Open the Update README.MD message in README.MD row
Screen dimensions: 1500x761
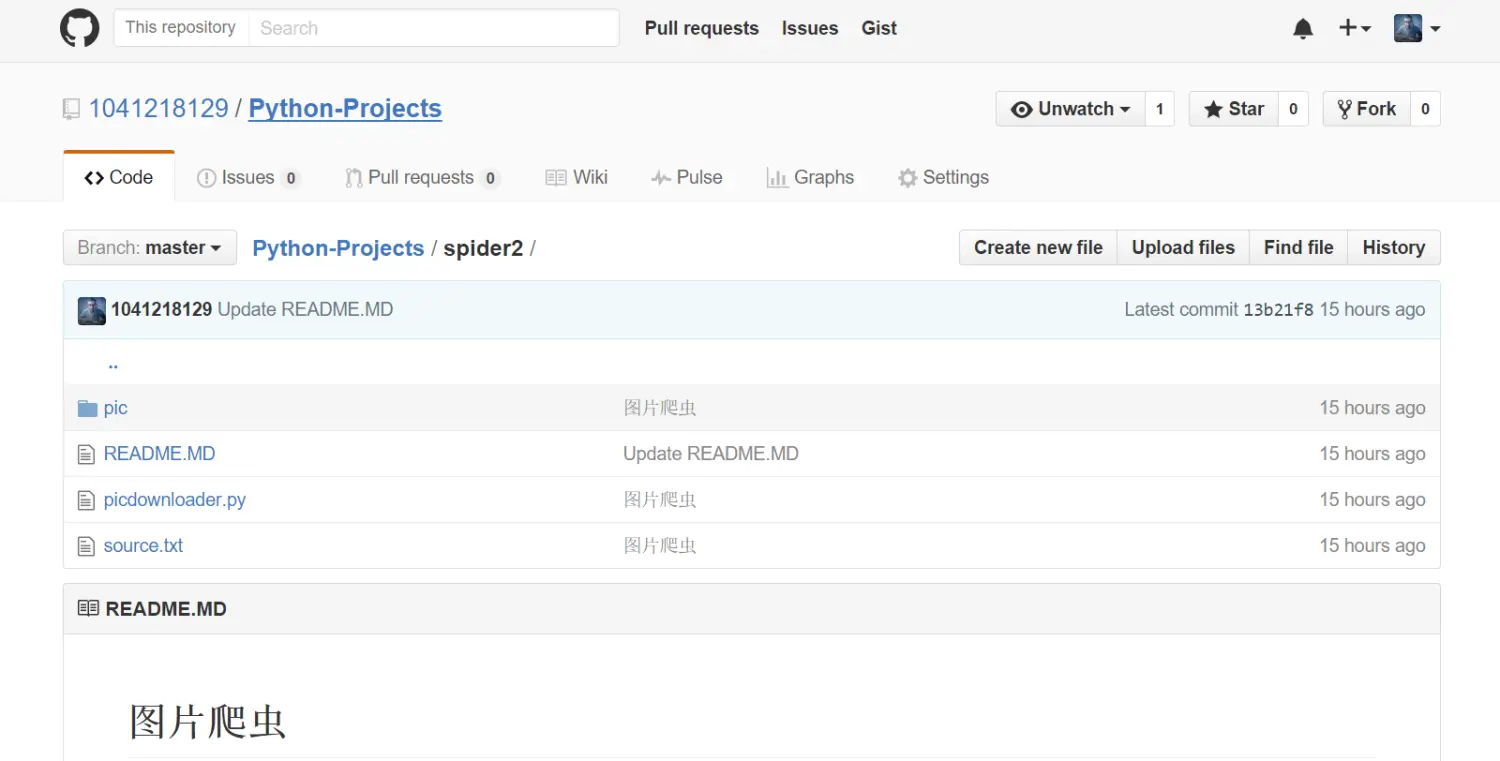click(711, 453)
